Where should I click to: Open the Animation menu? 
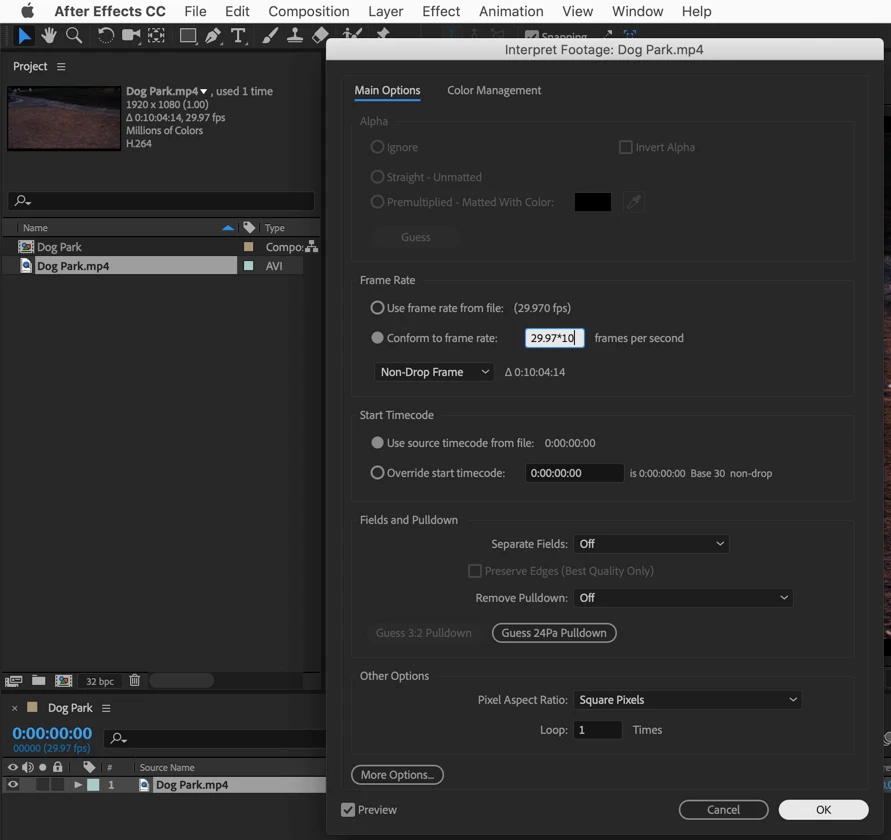tap(511, 11)
